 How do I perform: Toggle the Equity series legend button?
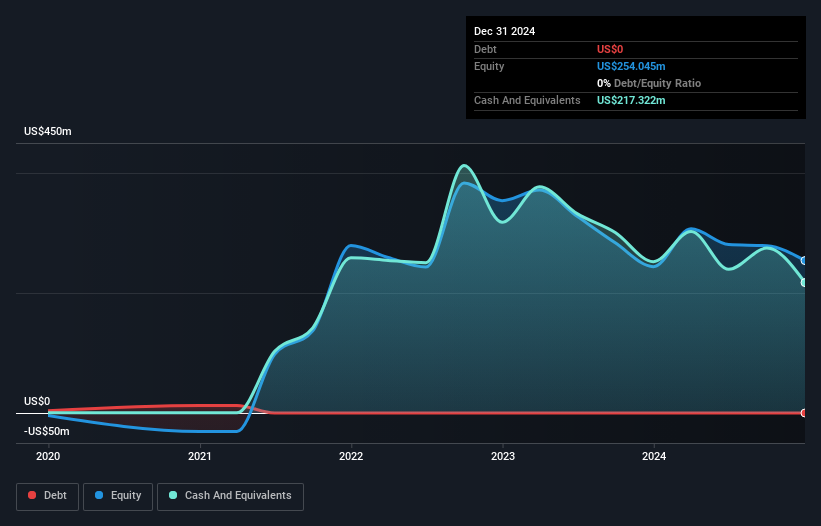pyautogui.click(x=118, y=496)
